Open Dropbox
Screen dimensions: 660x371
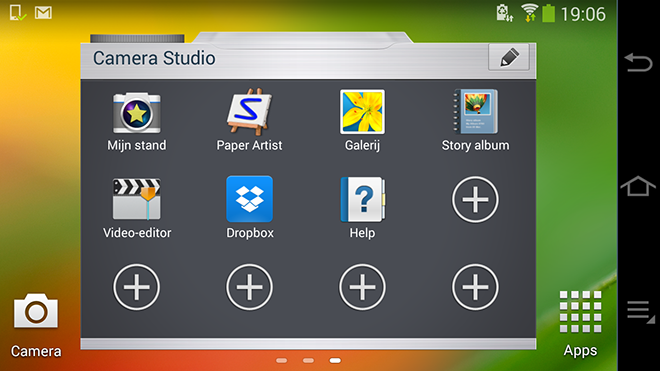coord(250,208)
